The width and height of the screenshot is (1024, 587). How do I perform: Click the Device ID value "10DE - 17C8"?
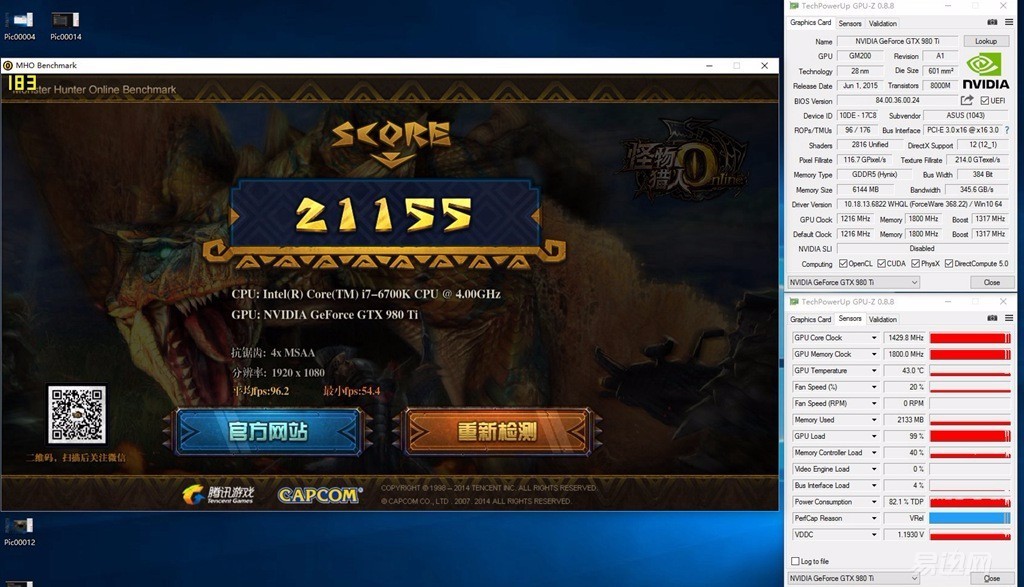[858, 116]
